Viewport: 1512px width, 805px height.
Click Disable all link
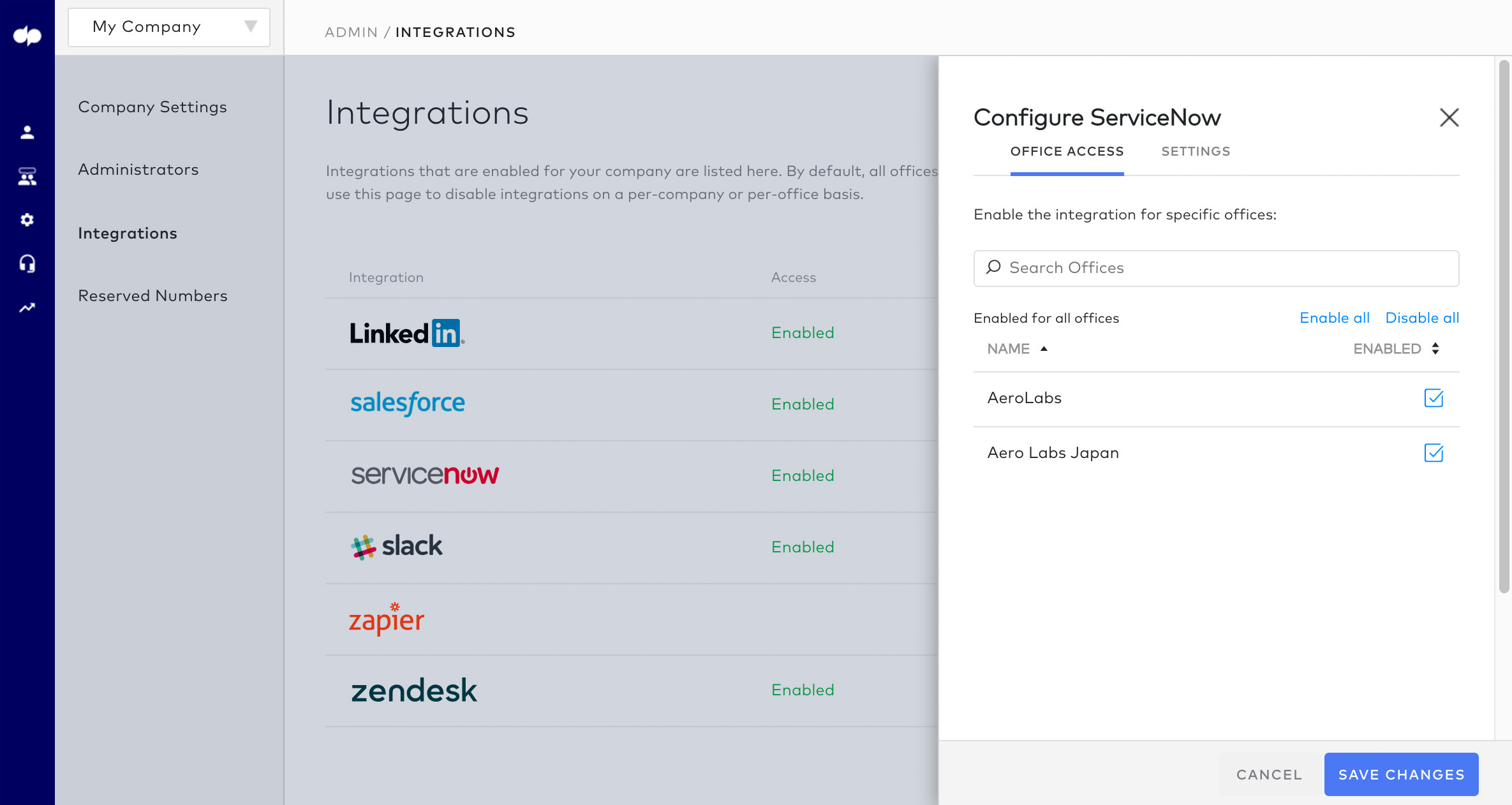pyautogui.click(x=1422, y=318)
